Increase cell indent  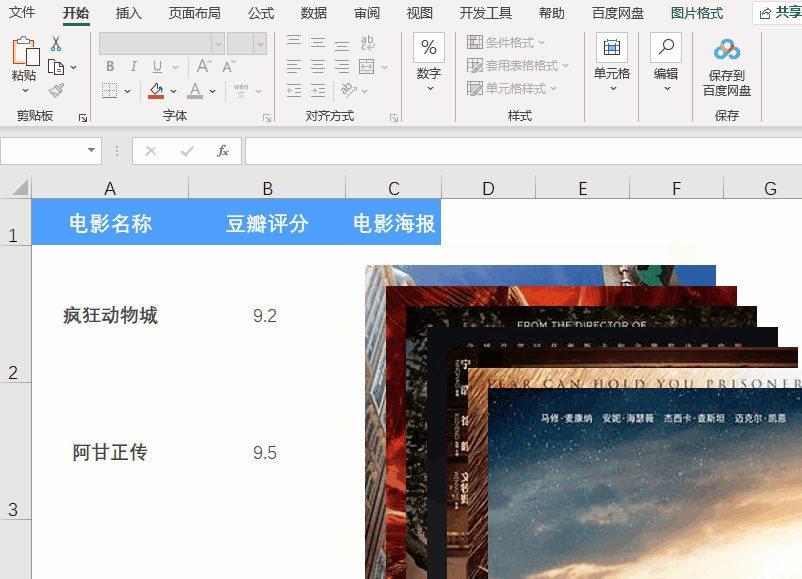pyautogui.click(x=318, y=91)
